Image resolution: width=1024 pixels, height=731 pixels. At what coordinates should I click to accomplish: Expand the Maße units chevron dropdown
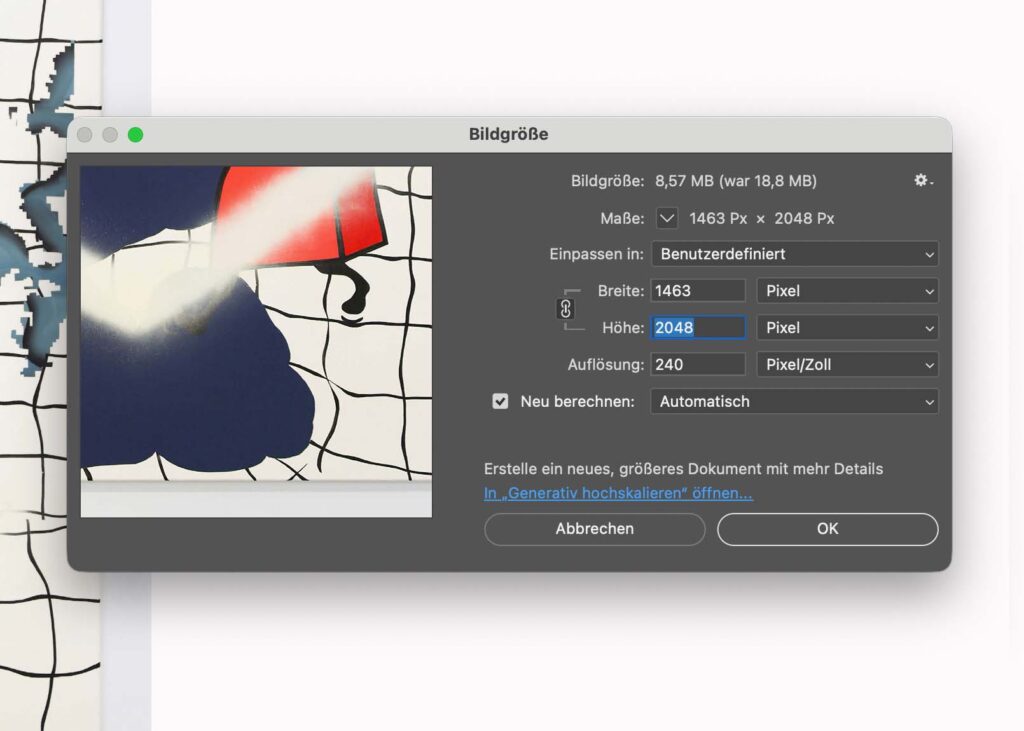667,218
